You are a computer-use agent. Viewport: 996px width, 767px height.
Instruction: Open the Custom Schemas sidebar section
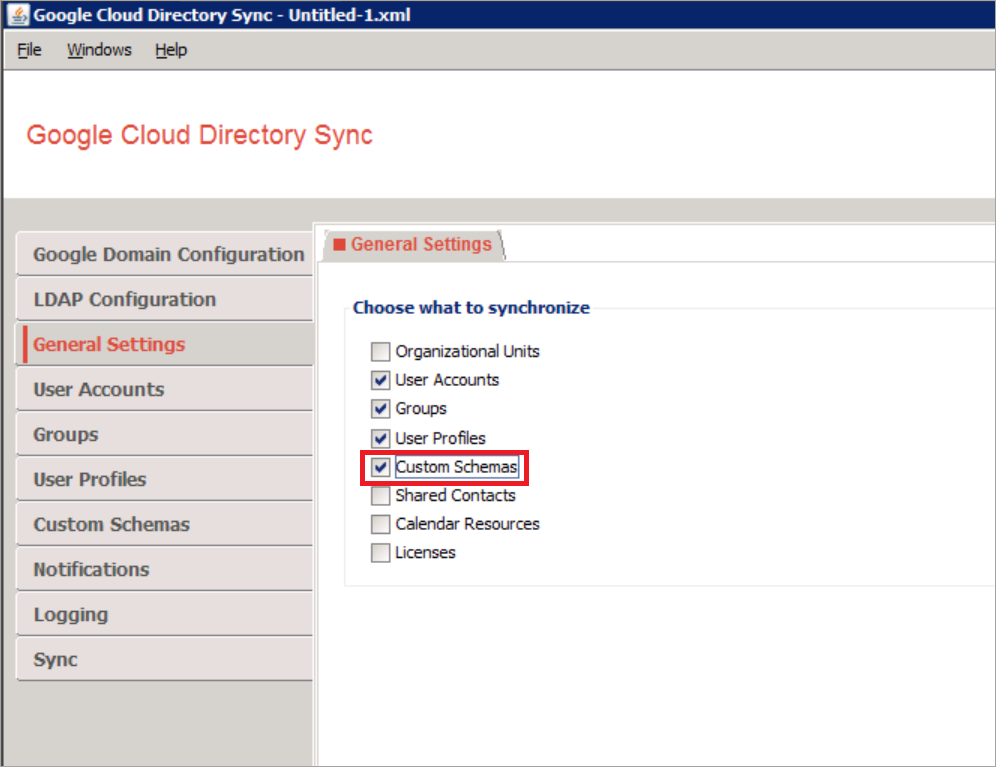[x=111, y=525]
